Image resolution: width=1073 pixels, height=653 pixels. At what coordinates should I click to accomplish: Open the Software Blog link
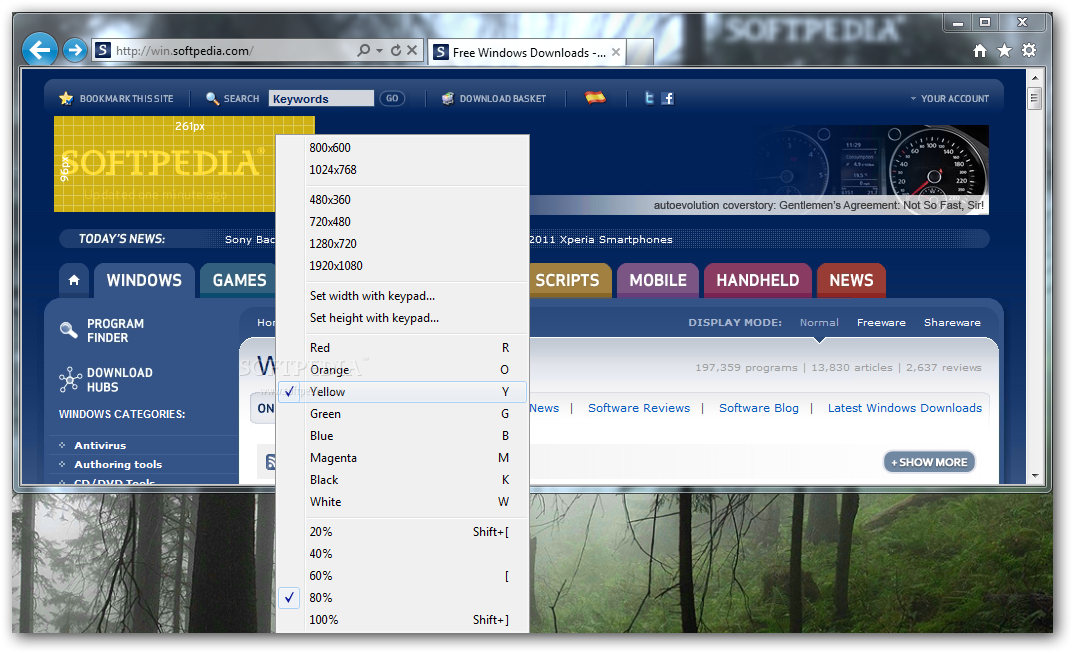[x=759, y=408]
